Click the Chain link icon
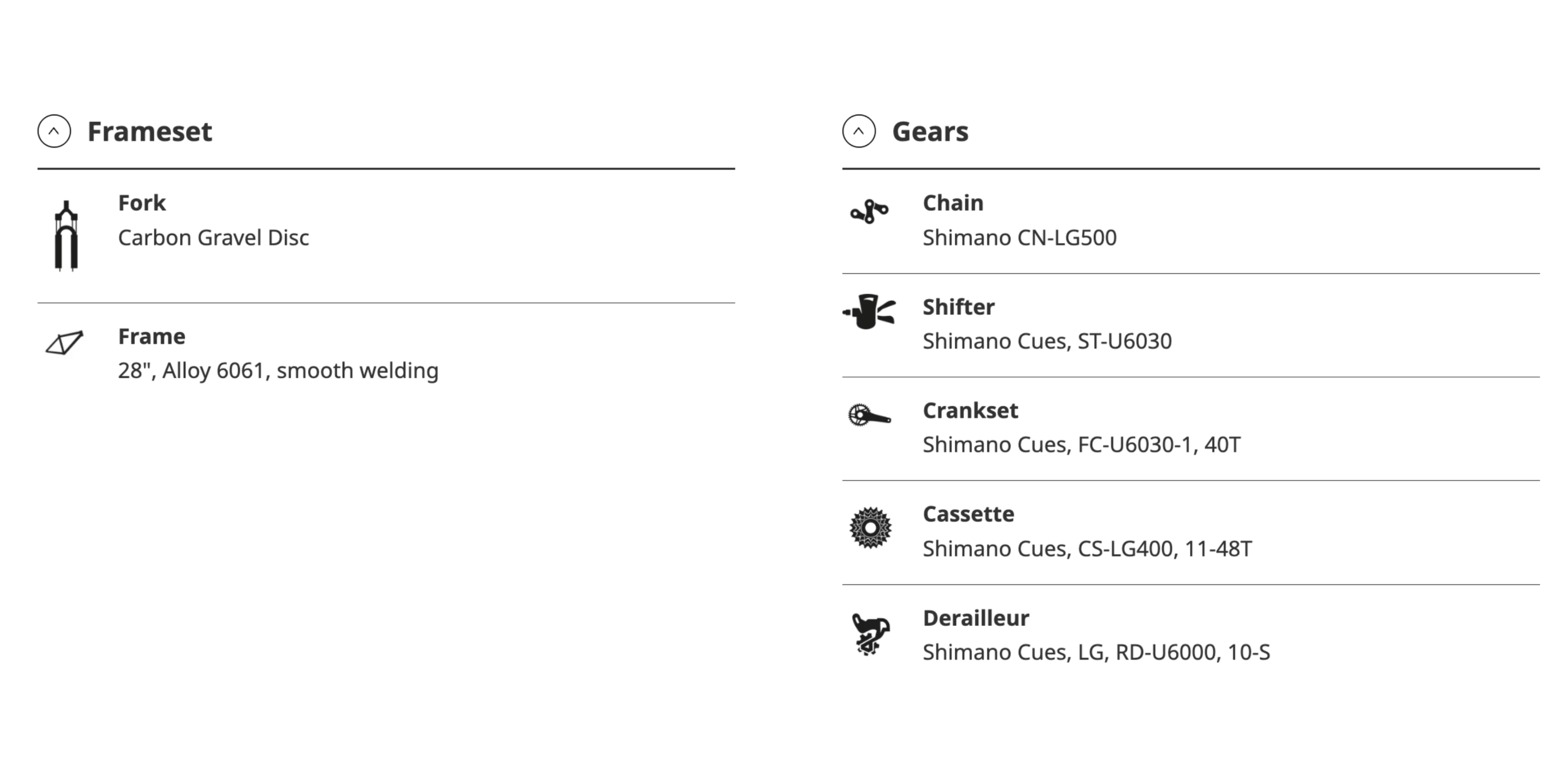This screenshot has width=1568, height=784. [x=869, y=212]
